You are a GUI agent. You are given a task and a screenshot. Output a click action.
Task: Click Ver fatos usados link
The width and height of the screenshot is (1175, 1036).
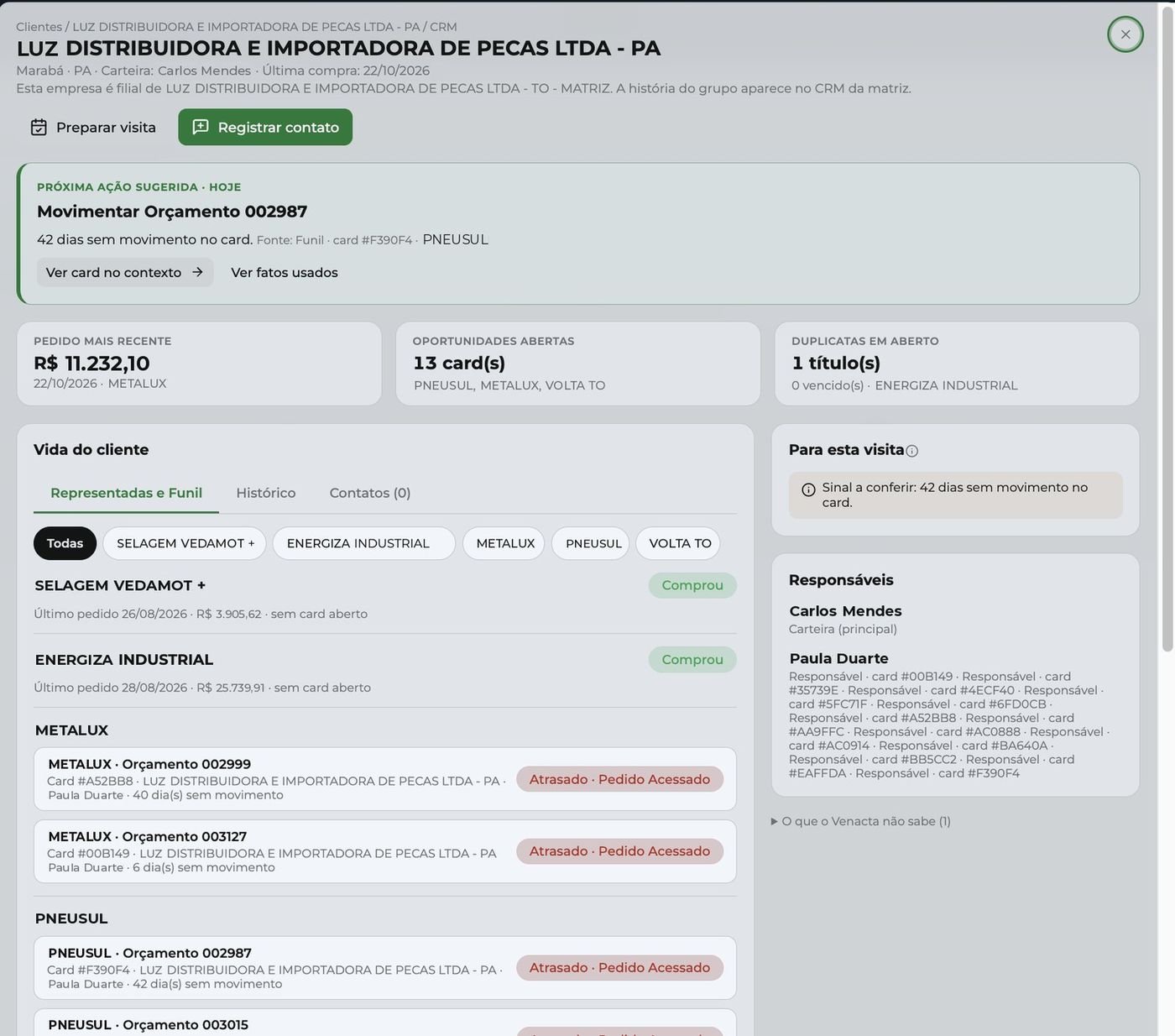(x=285, y=272)
